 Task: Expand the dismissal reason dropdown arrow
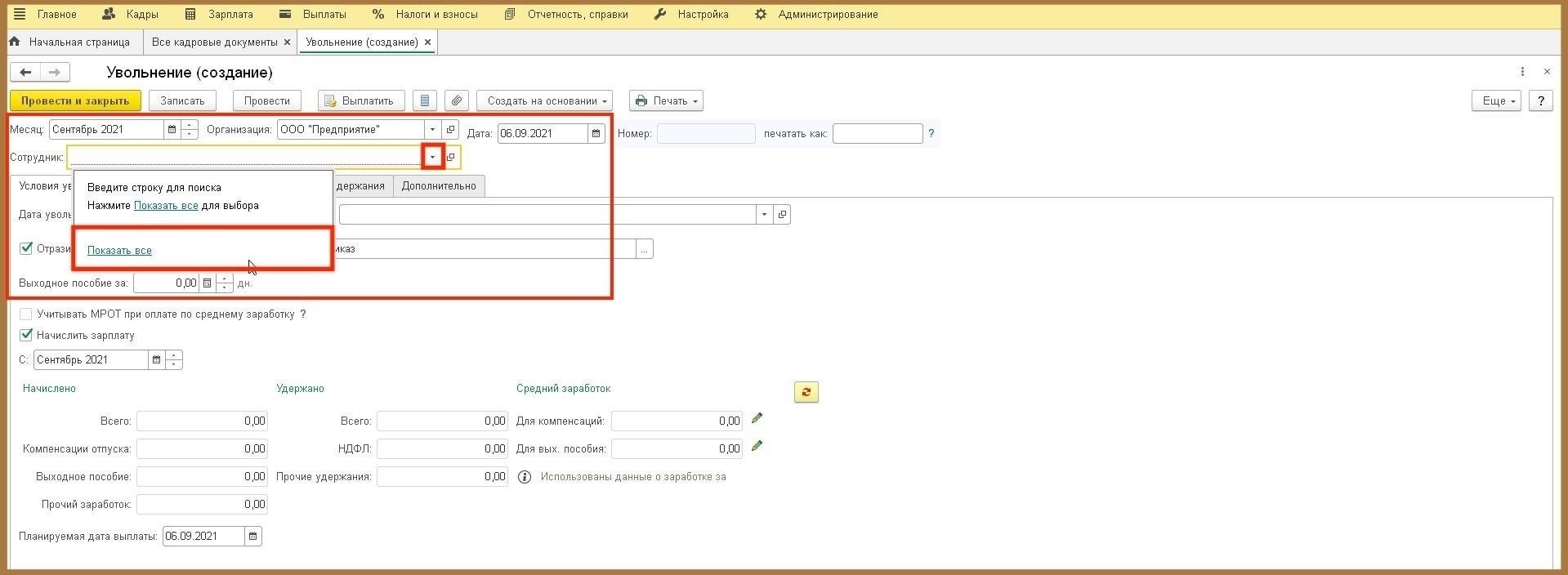[x=764, y=215]
